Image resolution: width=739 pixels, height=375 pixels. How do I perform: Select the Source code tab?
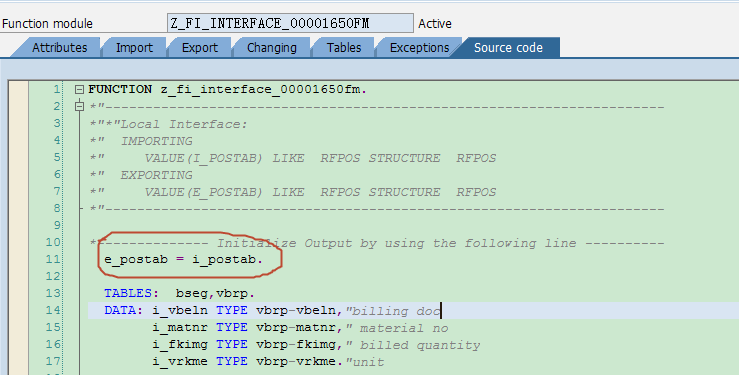508,48
